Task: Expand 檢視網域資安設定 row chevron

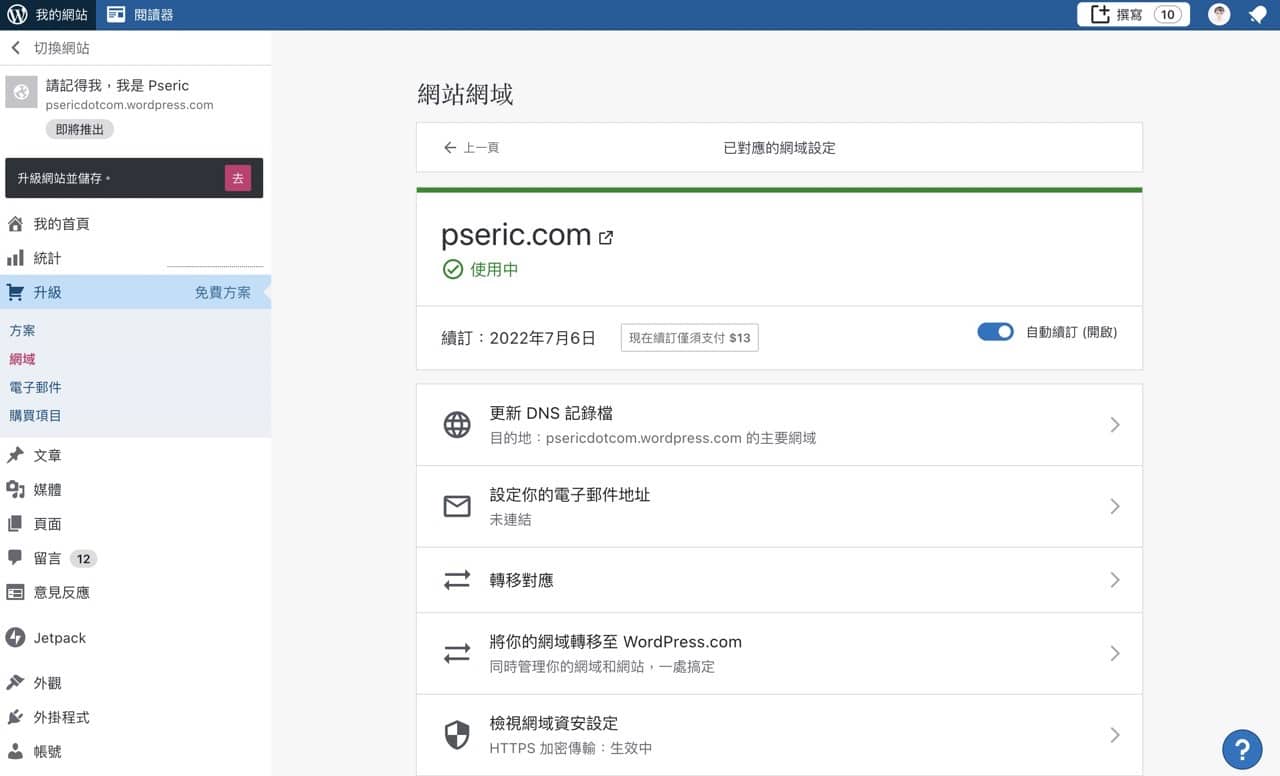Action: [x=1115, y=735]
